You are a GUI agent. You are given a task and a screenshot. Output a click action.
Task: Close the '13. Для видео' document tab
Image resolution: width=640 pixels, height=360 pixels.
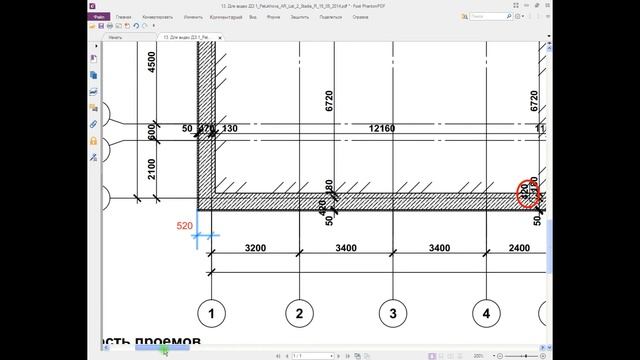click(x=220, y=38)
